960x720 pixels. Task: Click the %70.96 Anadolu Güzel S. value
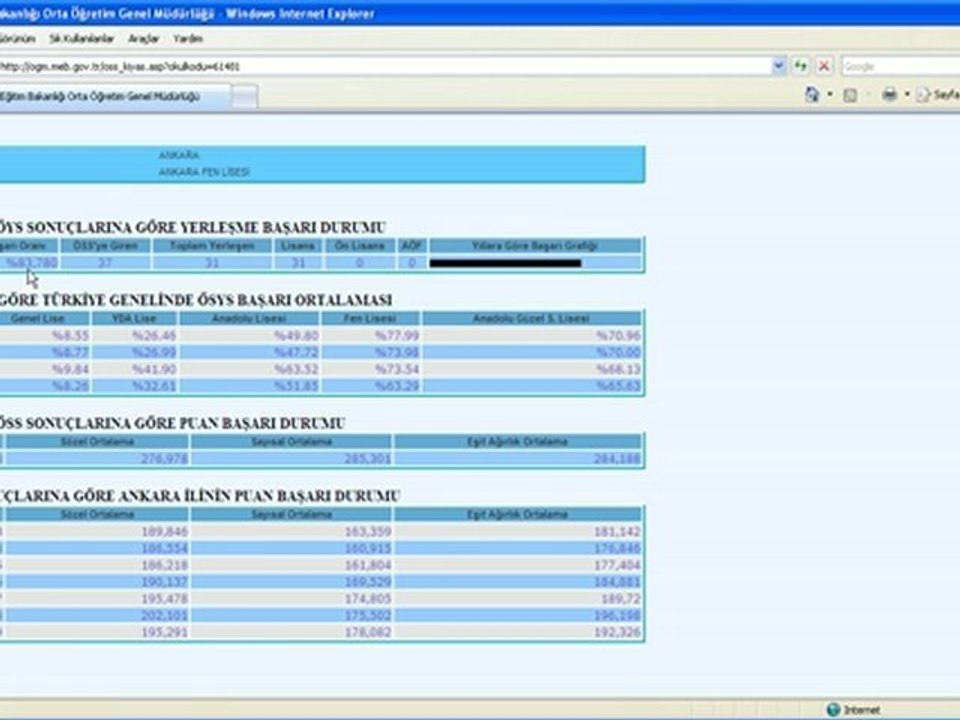(618, 336)
